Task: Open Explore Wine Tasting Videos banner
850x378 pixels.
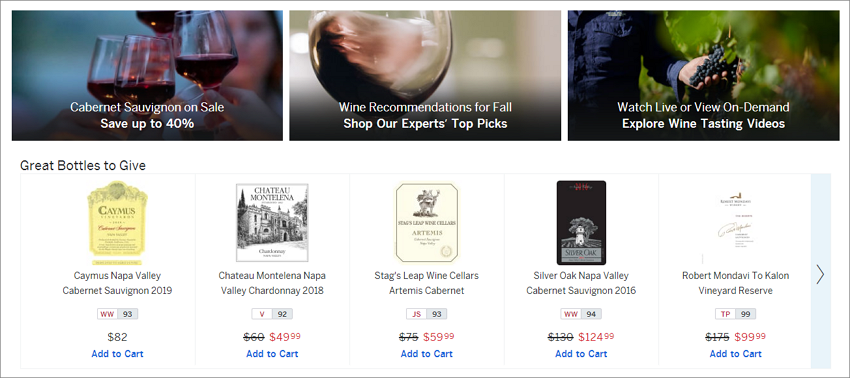Action: pos(704,75)
